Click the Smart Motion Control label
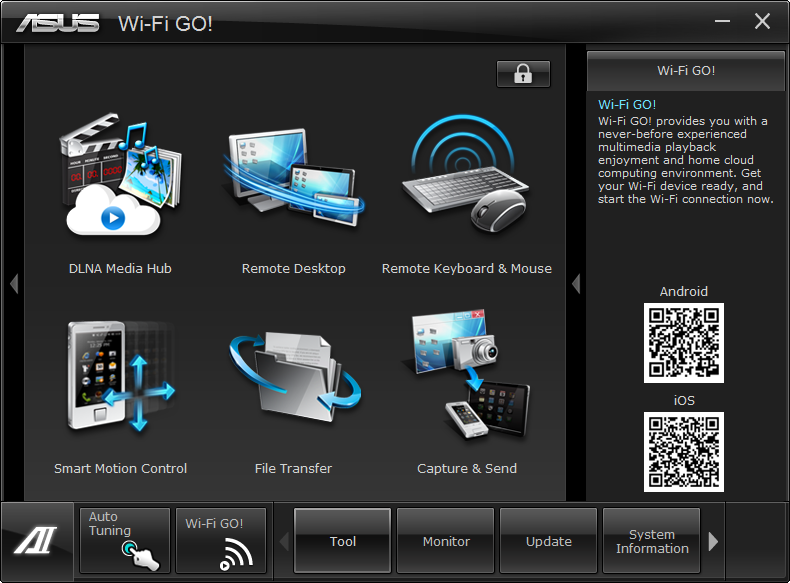The height and width of the screenshot is (583, 790). click(120, 469)
